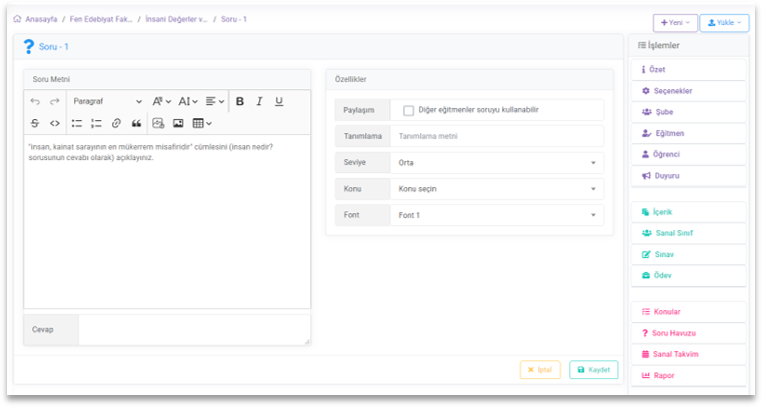Apply italic formatting to question text
The height and width of the screenshot is (407, 762).
point(259,101)
